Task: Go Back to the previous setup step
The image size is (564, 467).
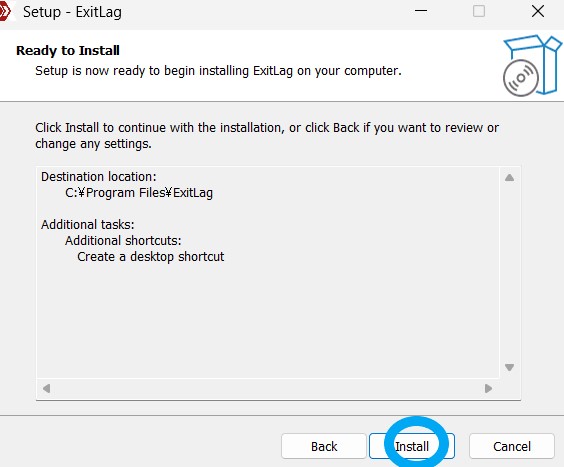Action: click(324, 446)
